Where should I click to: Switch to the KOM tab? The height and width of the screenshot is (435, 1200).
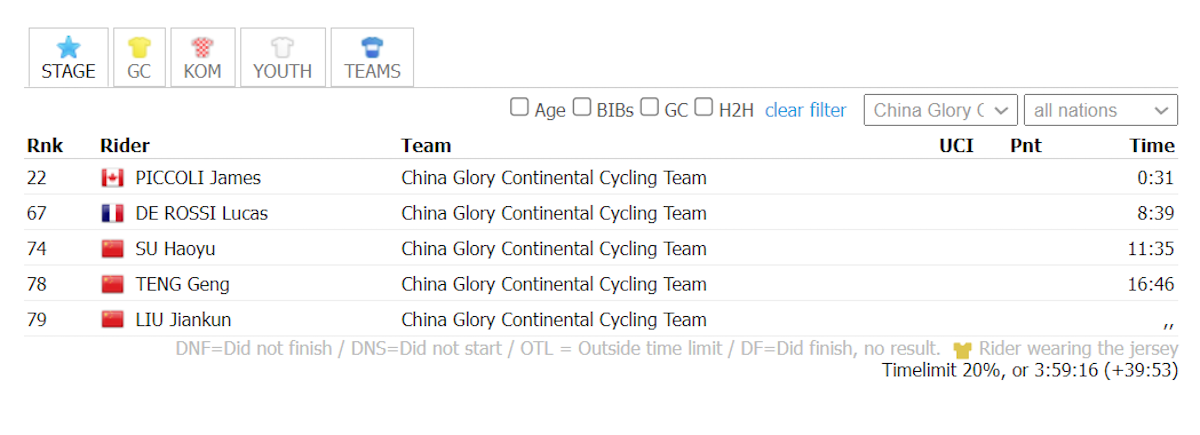pyautogui.click(x=203, y=57)
